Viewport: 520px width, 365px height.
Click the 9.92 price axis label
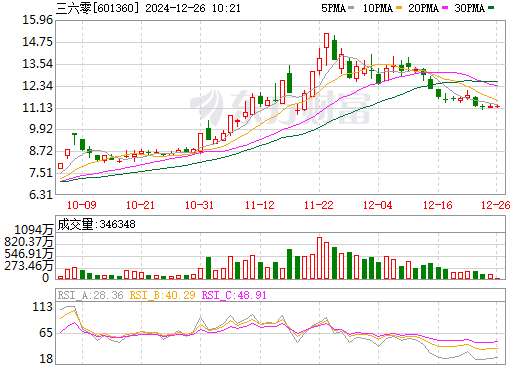click(x=41, y=129)
